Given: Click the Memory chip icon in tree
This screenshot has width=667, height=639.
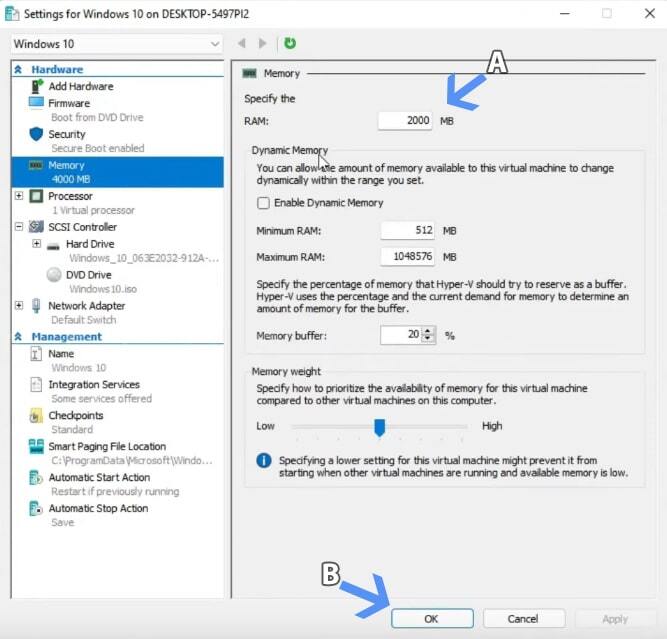Looking at the screenshot, I should pos(36,165).
